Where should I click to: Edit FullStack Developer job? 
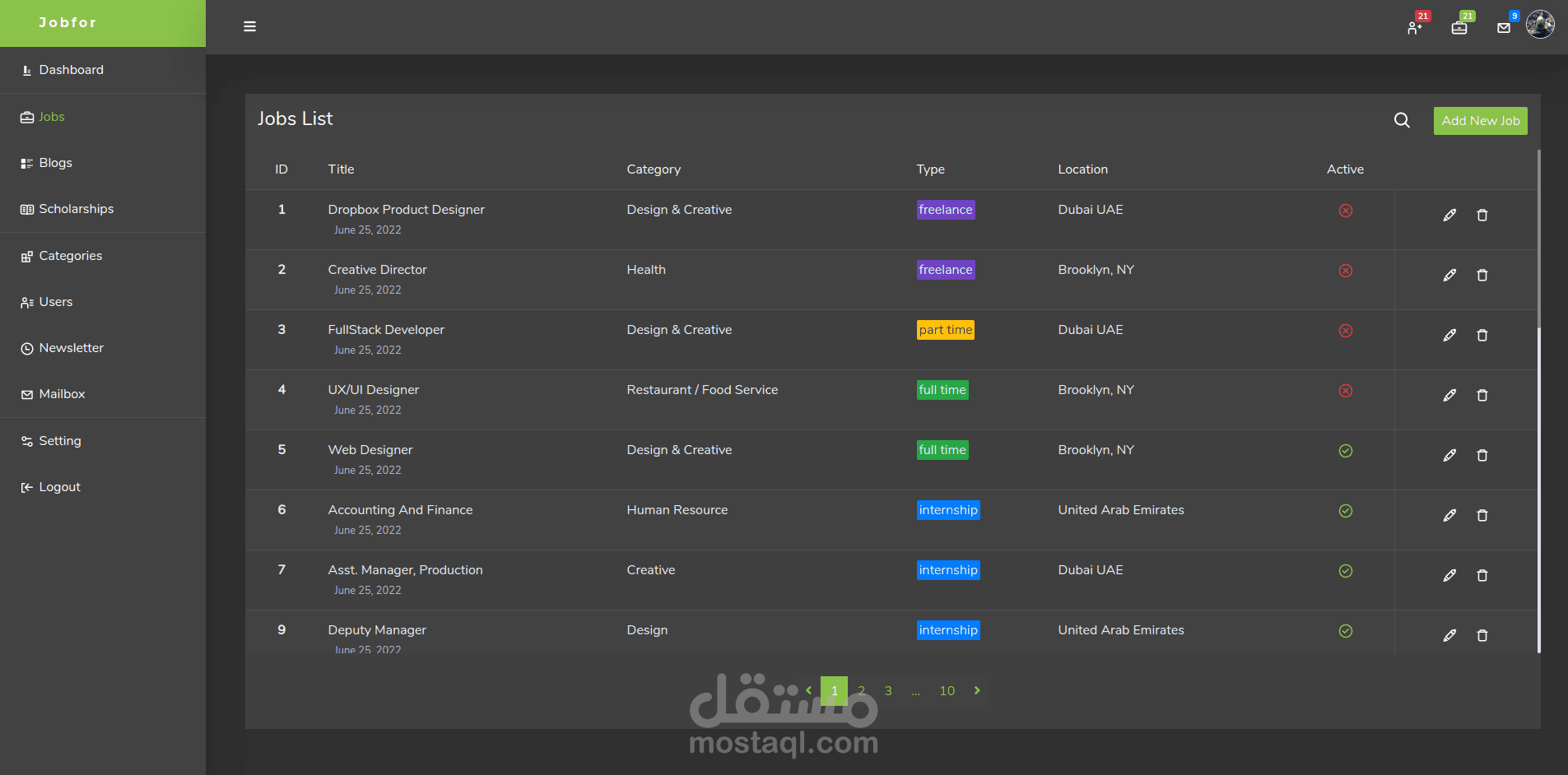(1449, 335)
